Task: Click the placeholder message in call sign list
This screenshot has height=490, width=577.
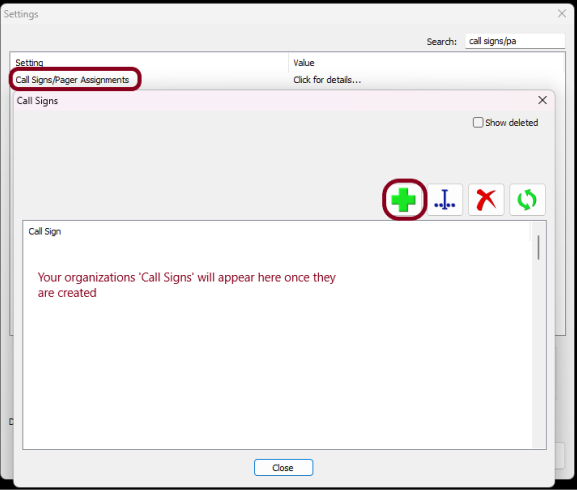Action: [187, 285]
